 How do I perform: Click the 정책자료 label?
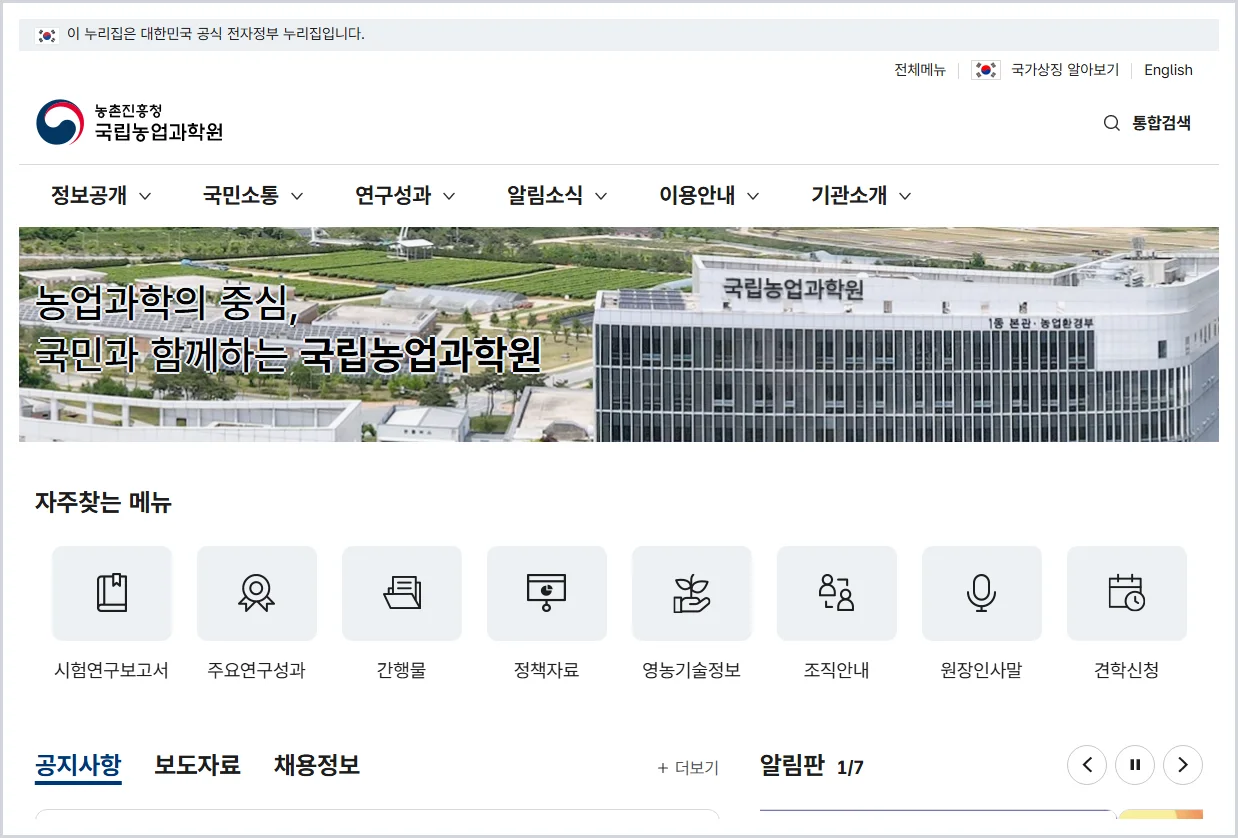pyautogui.click(x=547, y=671)
